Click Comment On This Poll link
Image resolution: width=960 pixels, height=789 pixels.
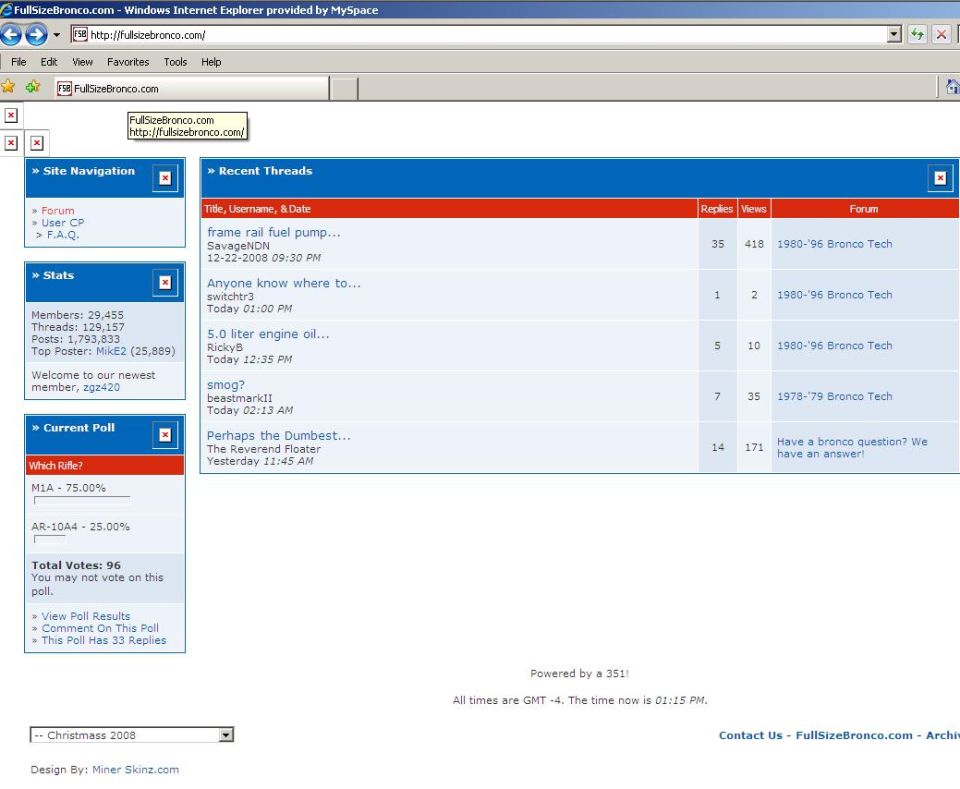(100, 629)
